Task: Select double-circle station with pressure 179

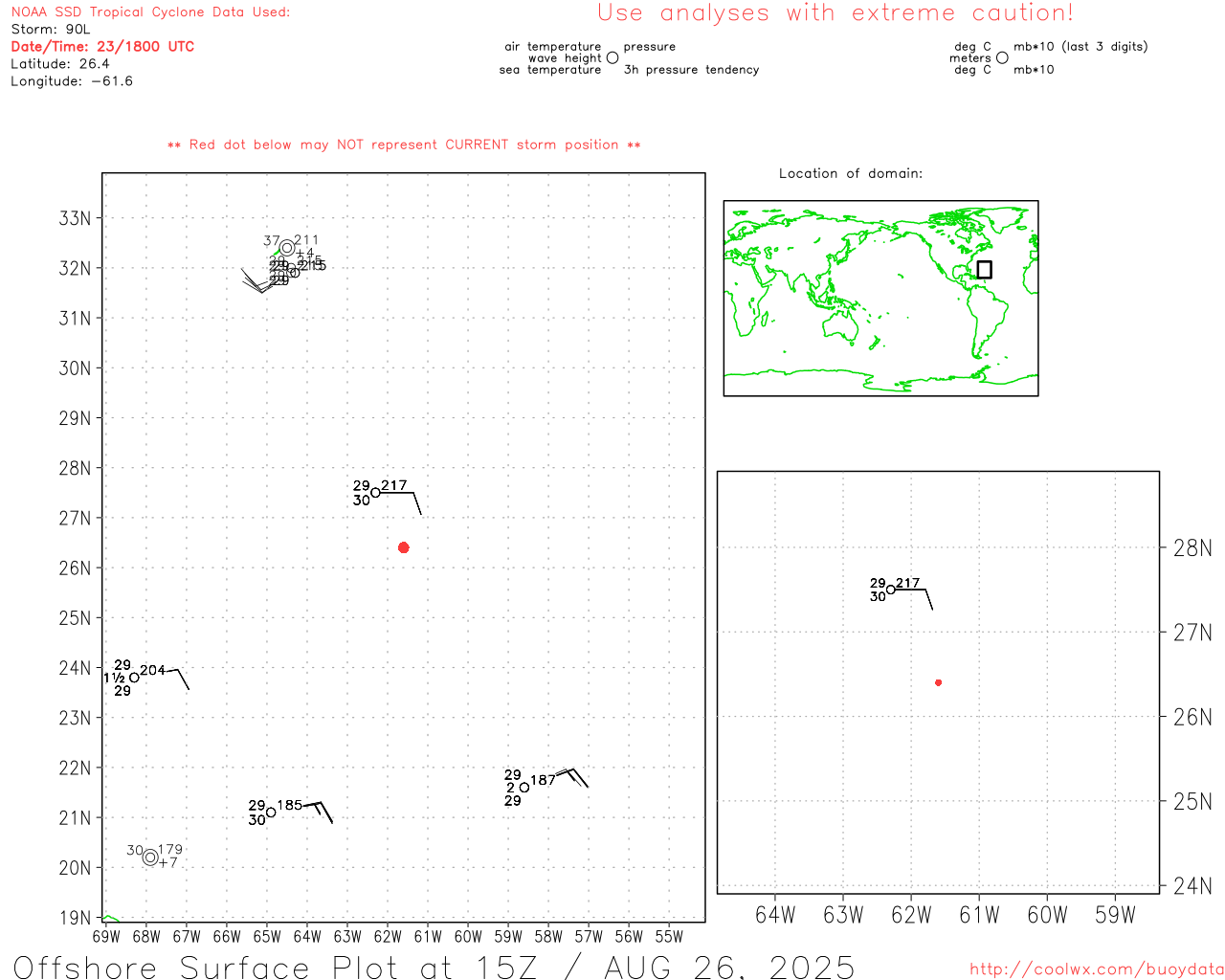Action: 150,857
